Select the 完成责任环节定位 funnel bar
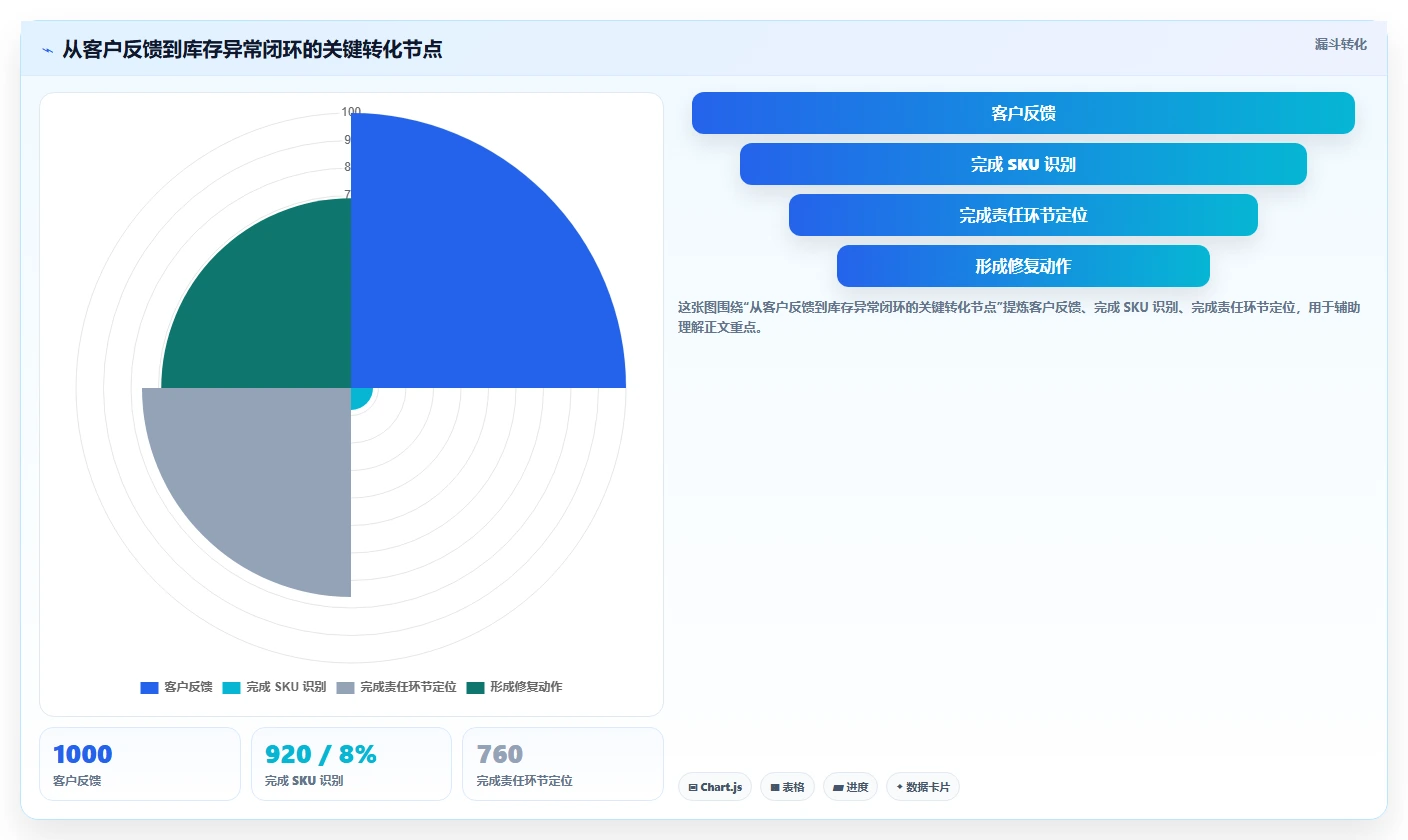Viewport: 1408px width, 840px height. tap(1023, 215)
